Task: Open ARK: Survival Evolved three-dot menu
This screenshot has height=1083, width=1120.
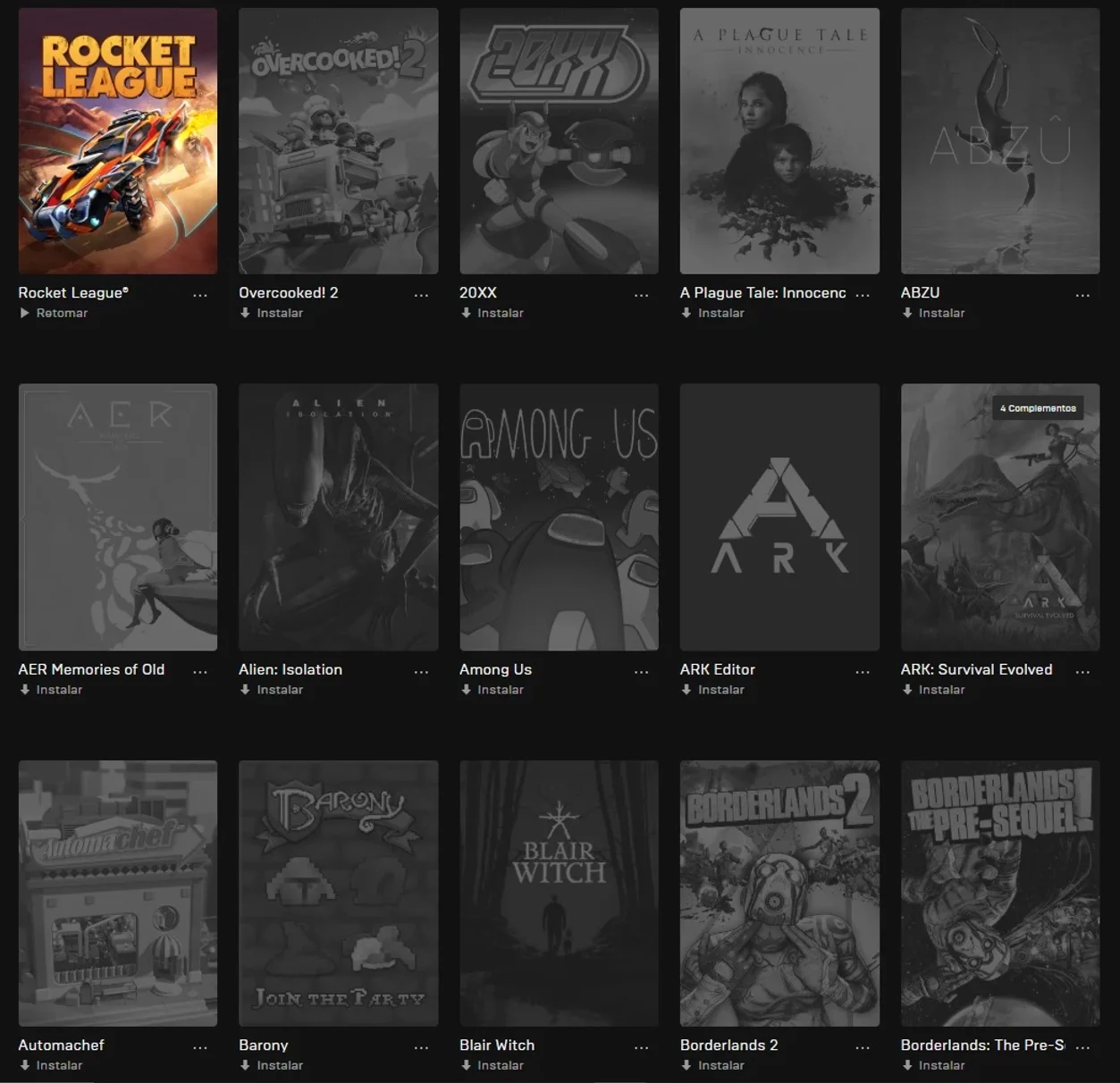Action: [1083, 672]
